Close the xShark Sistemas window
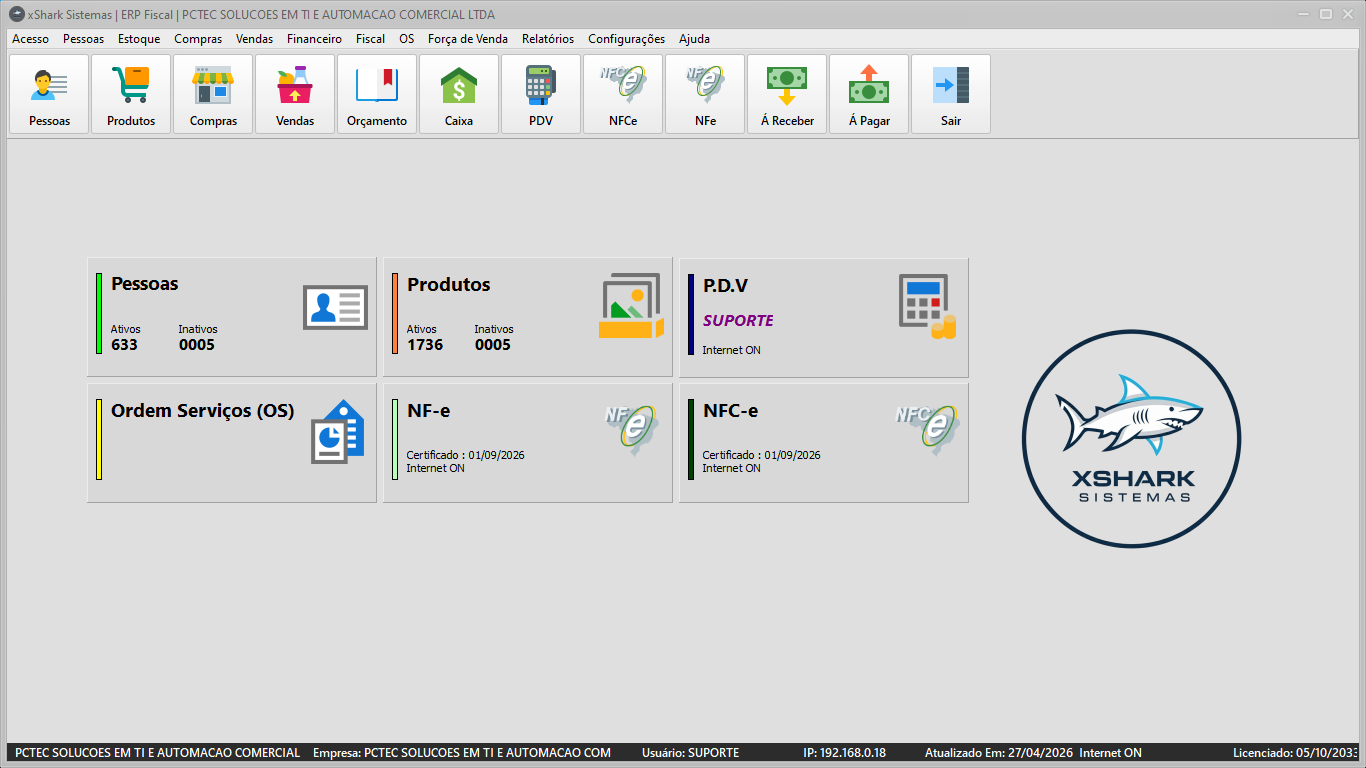The image size is (1366, 768). pyautogui.click(x=1349, y=14)
